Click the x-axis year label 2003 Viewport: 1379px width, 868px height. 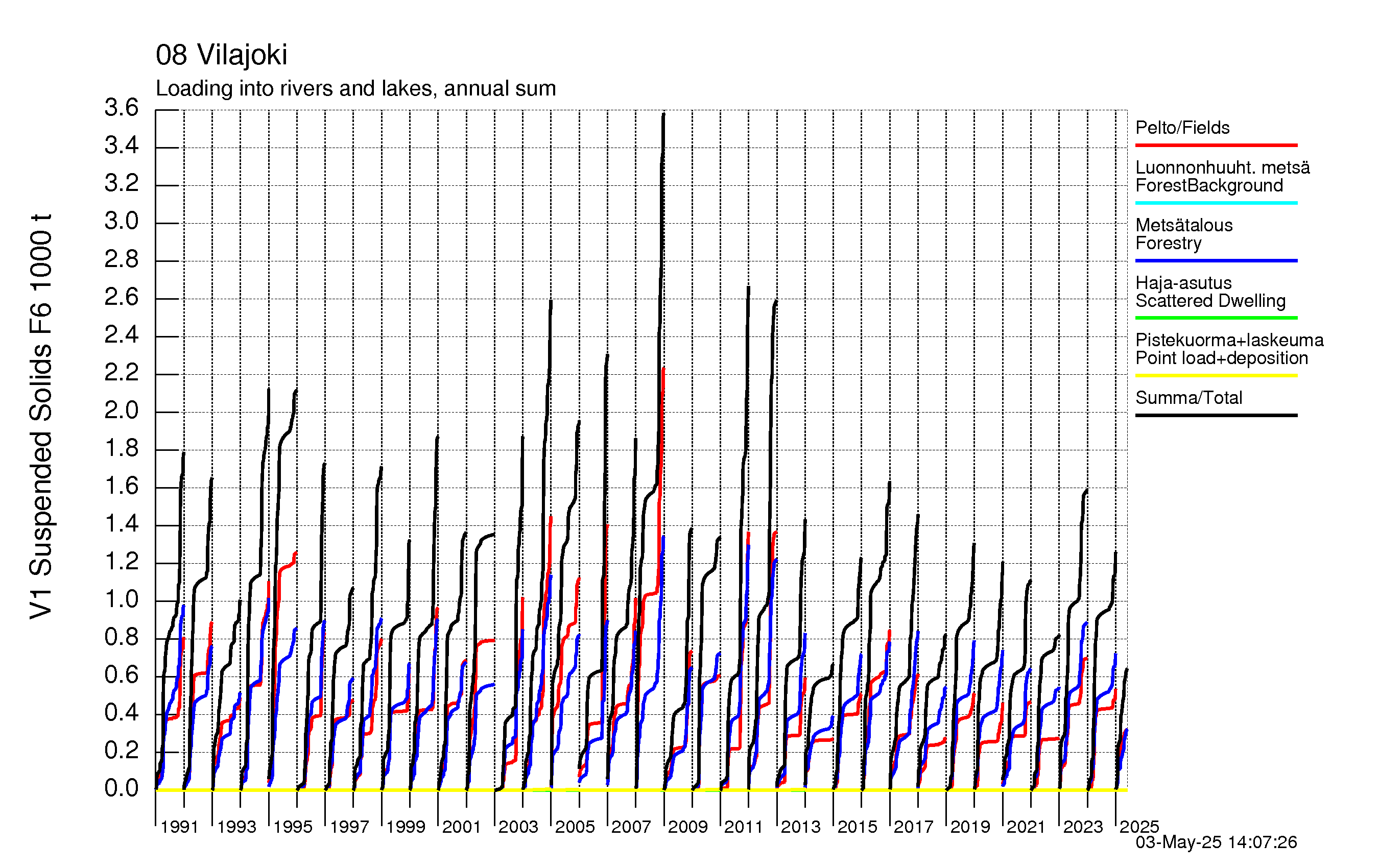coord(518,827)
